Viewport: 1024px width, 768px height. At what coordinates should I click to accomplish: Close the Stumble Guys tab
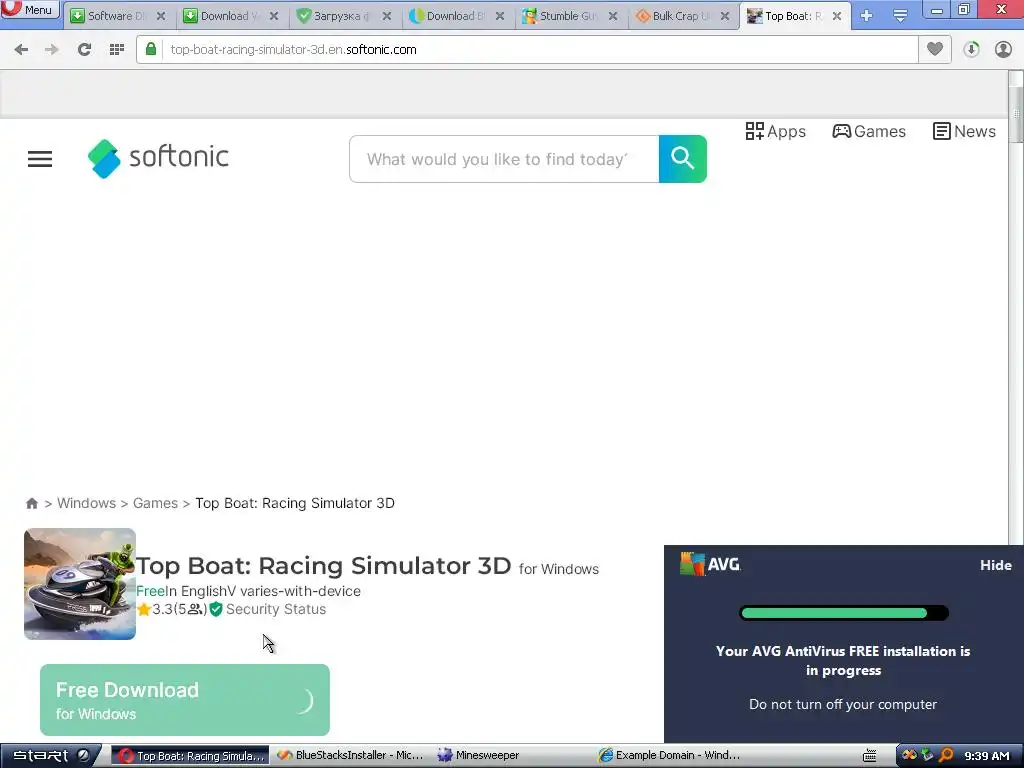pos(613,16)
